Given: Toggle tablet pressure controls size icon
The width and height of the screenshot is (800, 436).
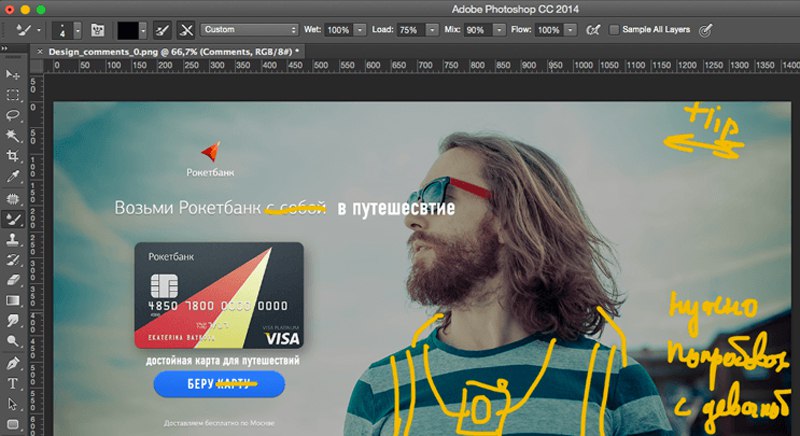Looking at the screenshot, I should pyautogui.click(x=705, y=31).
